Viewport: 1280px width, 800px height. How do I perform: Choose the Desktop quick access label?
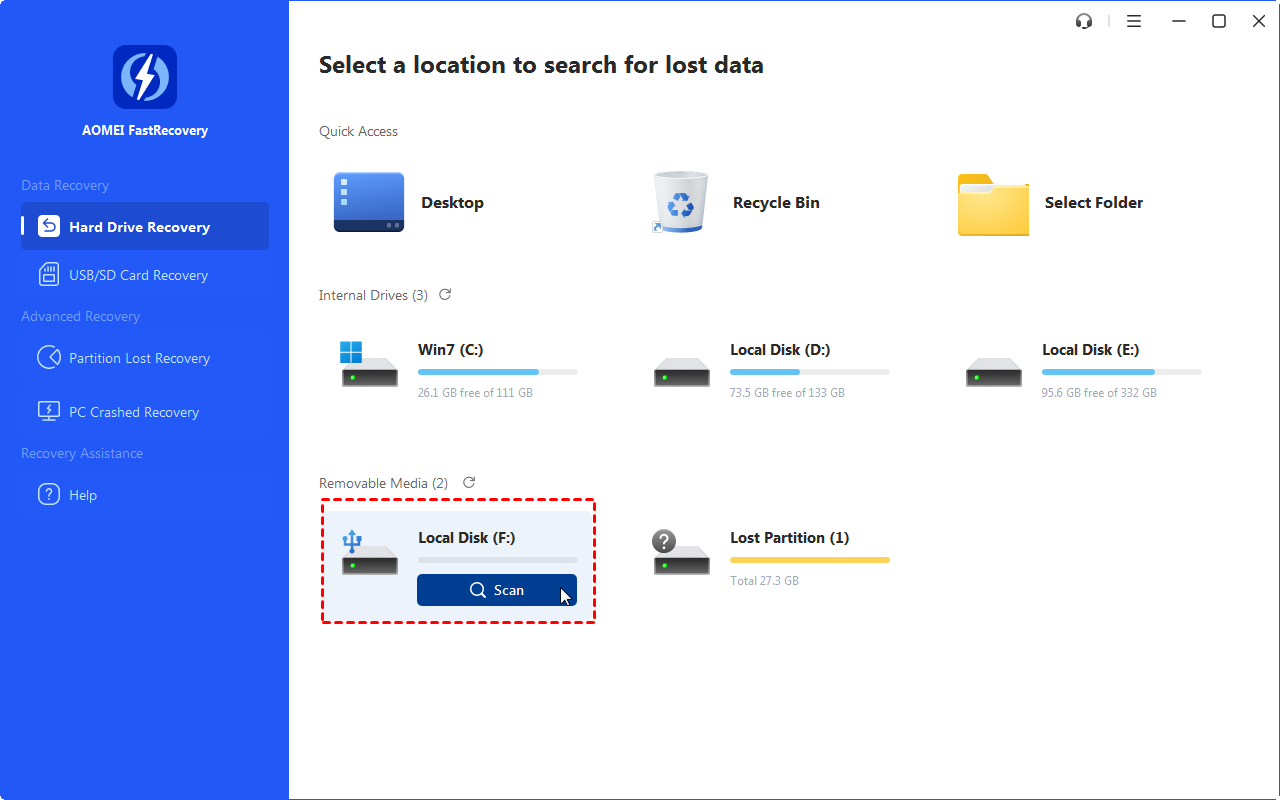(x=452, y=202)
